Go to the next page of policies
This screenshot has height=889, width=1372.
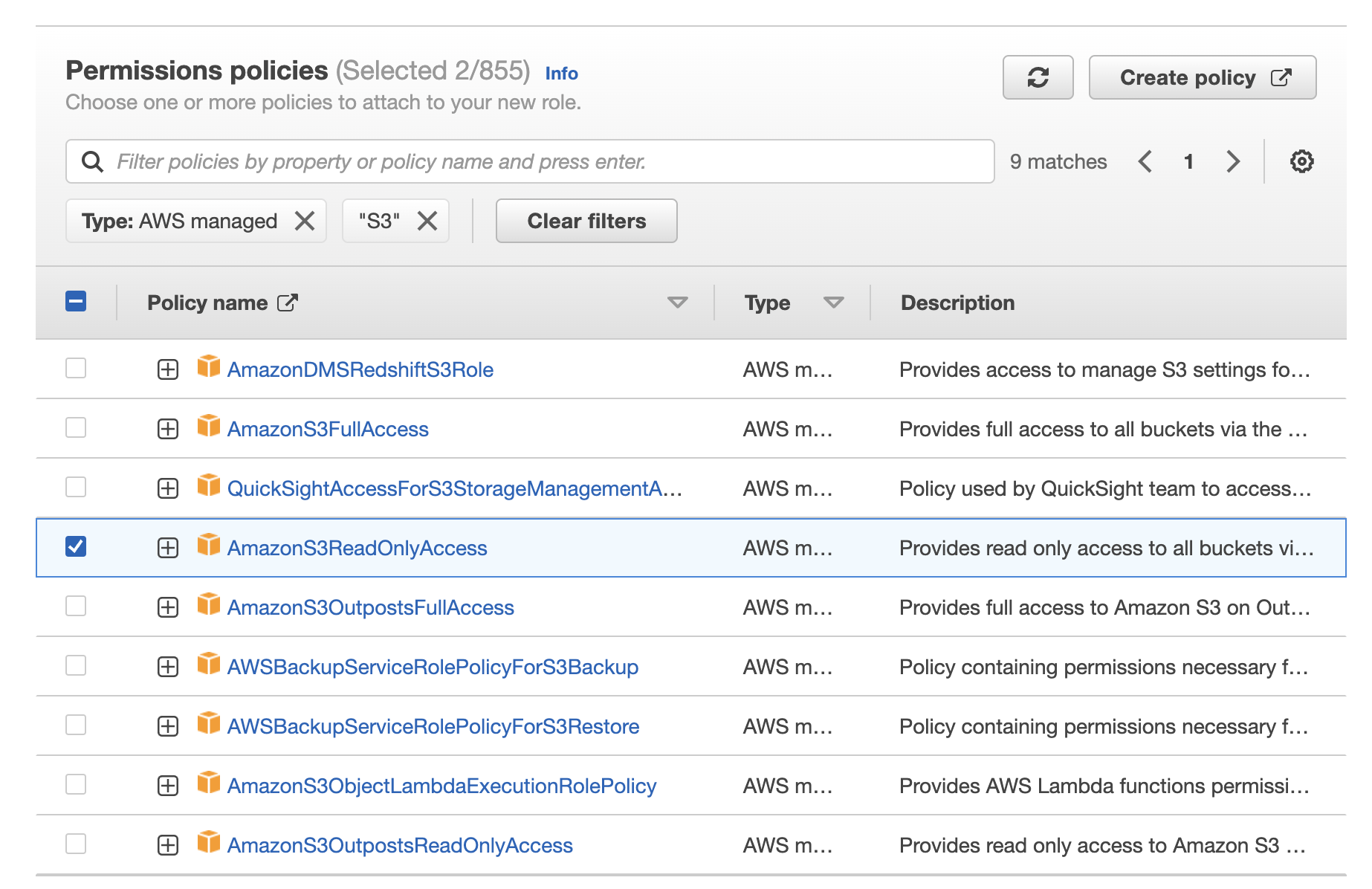(1233, 161)
